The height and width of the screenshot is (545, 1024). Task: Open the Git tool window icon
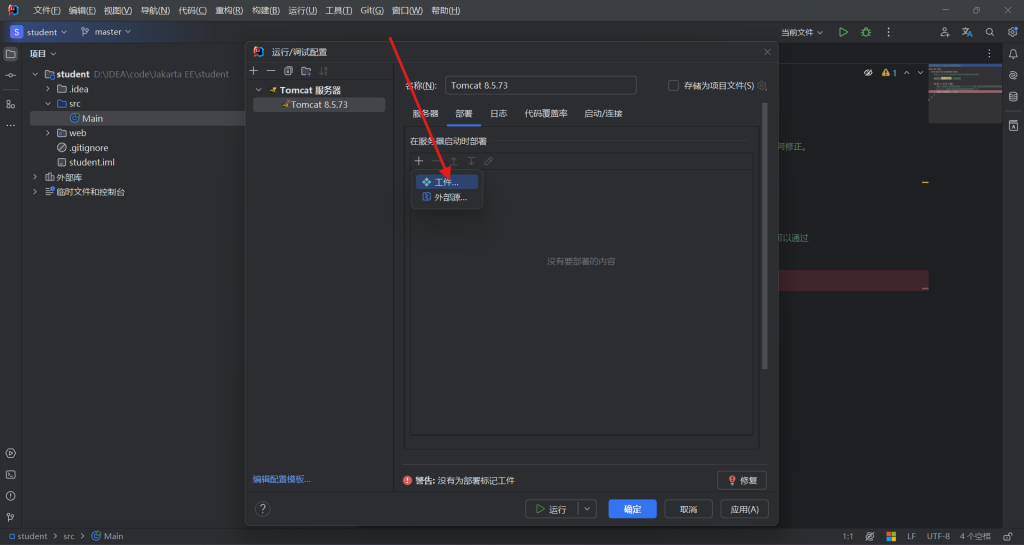click(x=10, y=517)
